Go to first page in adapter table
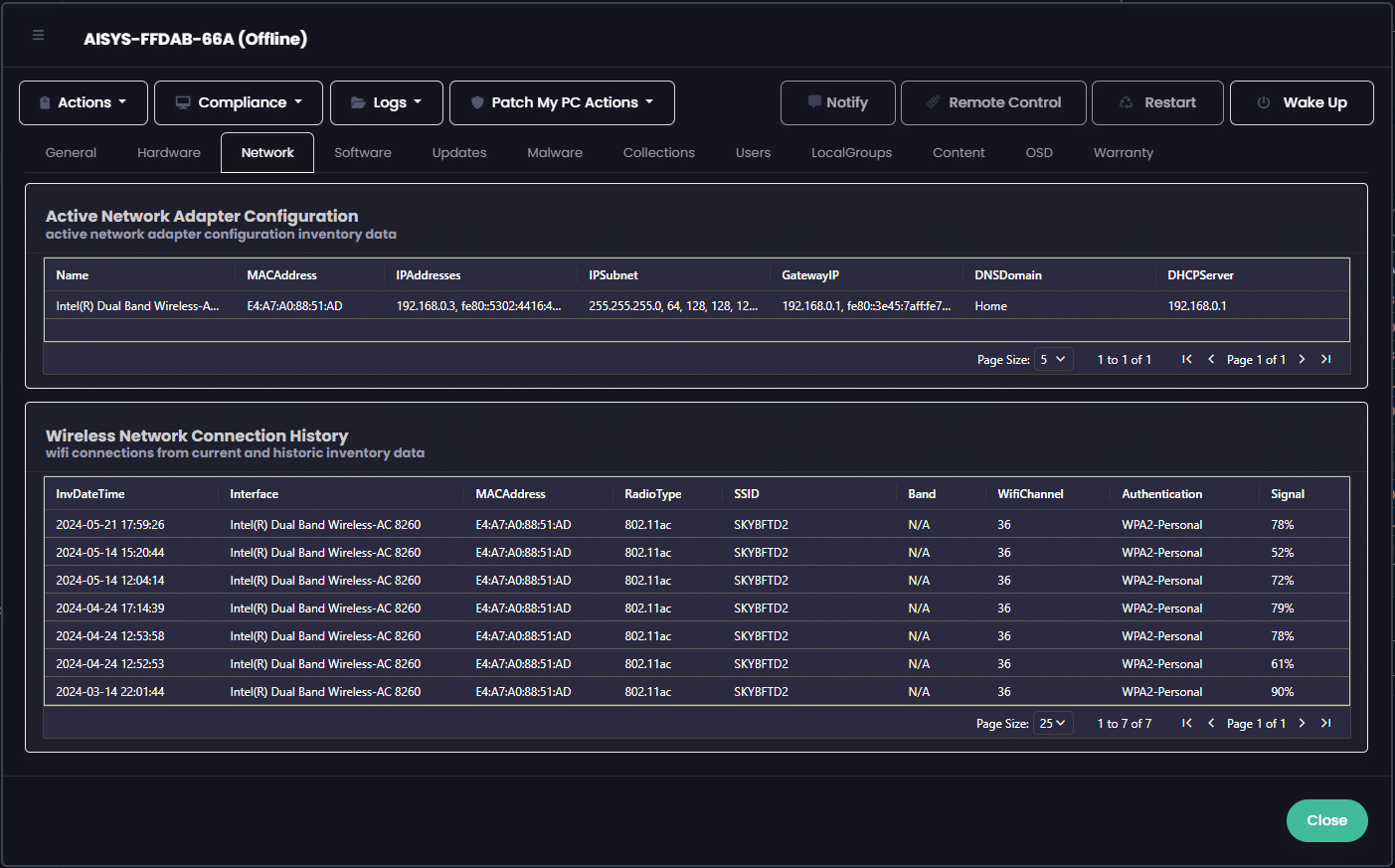1395x868 pixels. pyautogui.click(x=1186, y=359)
